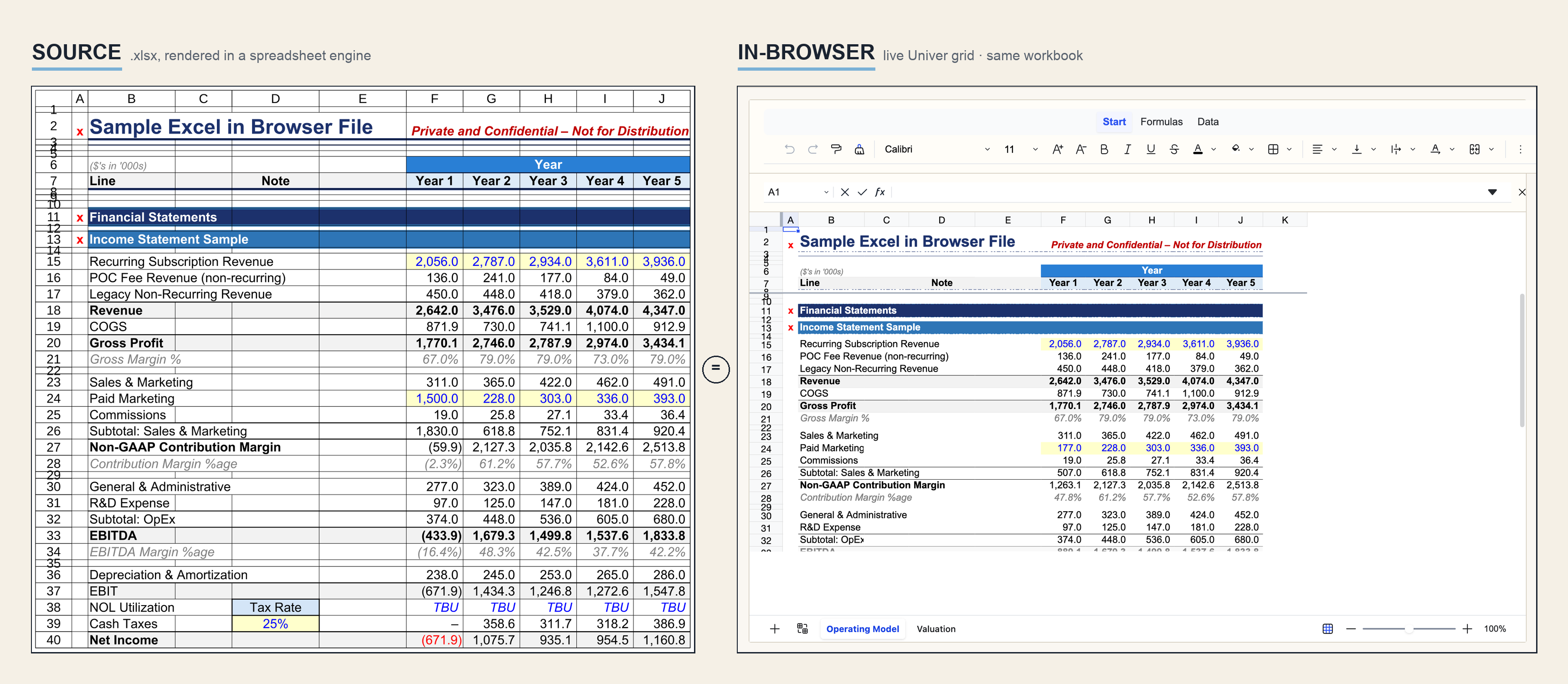The width and height of the screenshot is (1568, 684).
Task: Click Paid Marketing value 177.0 in Univer grid
Action: click(1063, 448)
